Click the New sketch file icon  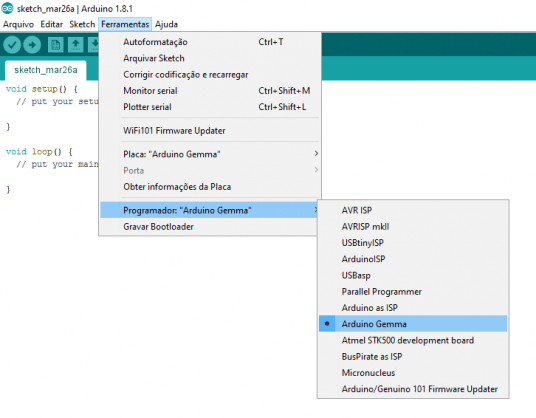(x=55, y=45)
